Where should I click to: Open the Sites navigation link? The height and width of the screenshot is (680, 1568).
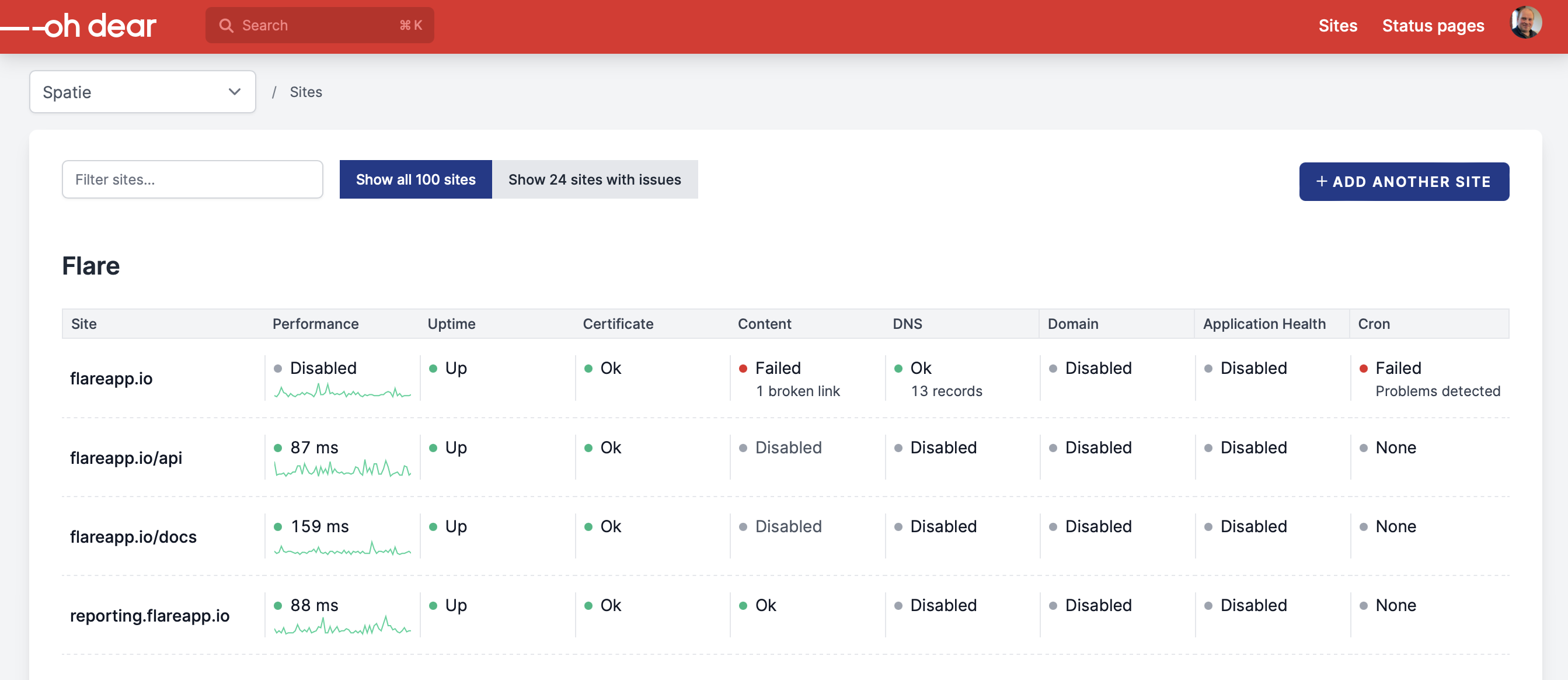(x=1337, y=25)
